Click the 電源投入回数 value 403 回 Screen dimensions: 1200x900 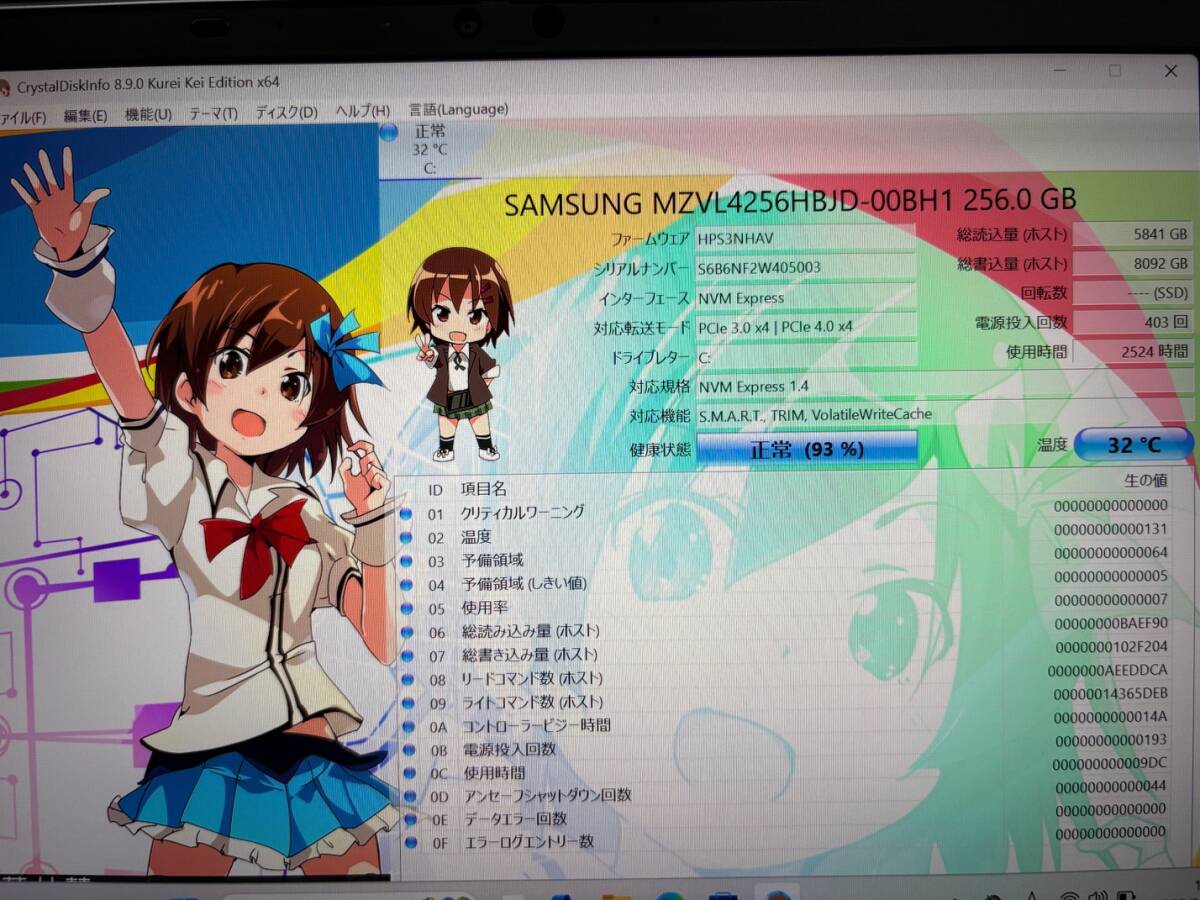click(1132, 322)
